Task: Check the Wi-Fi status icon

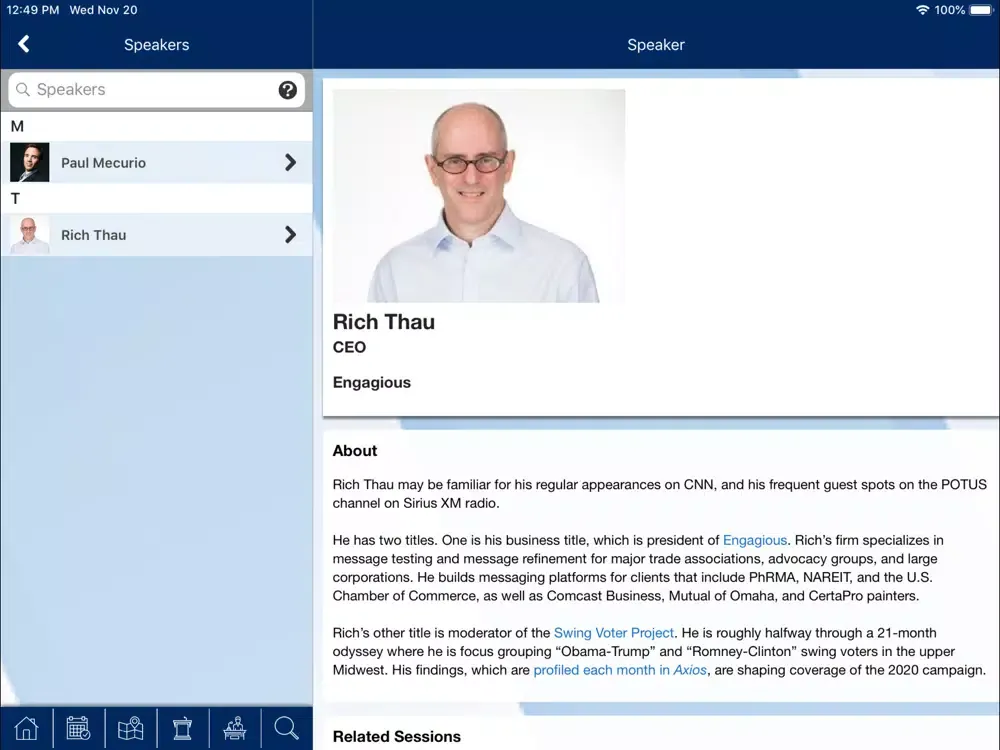Action: 922,10
